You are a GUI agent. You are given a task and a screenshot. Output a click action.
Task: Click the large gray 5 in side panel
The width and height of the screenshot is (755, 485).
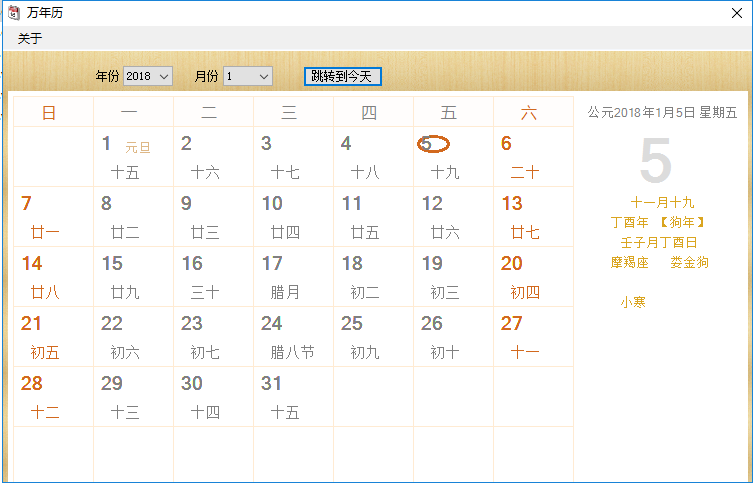click(656, 160)
